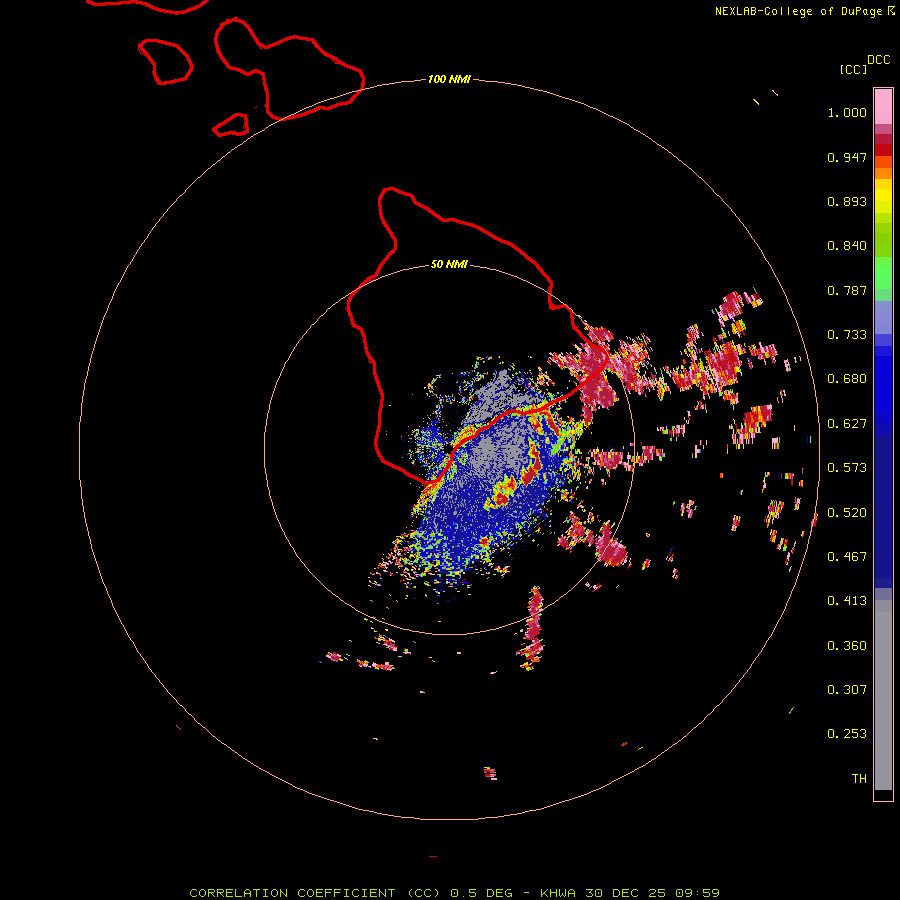Click the small island outline southwest of Maui
Image resolution: width=900 pixels, height=900 pixels.
point(231,125)
